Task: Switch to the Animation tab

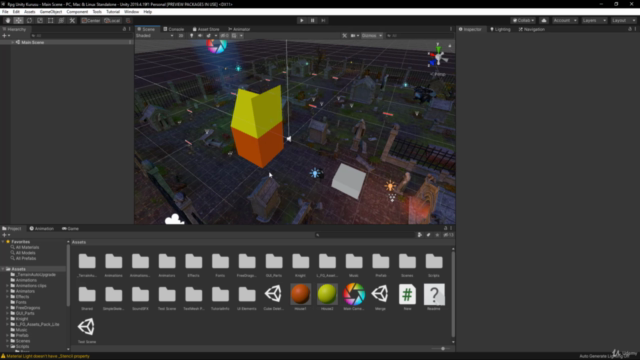Action: pos(42,229)
